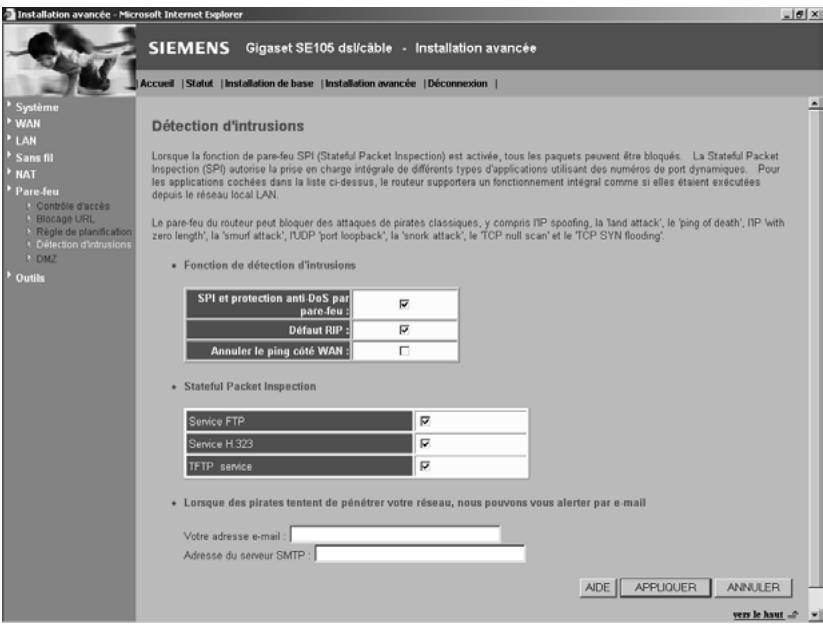Expand the LAN sidebar section

pyautogui.click(x=26, y=141)
